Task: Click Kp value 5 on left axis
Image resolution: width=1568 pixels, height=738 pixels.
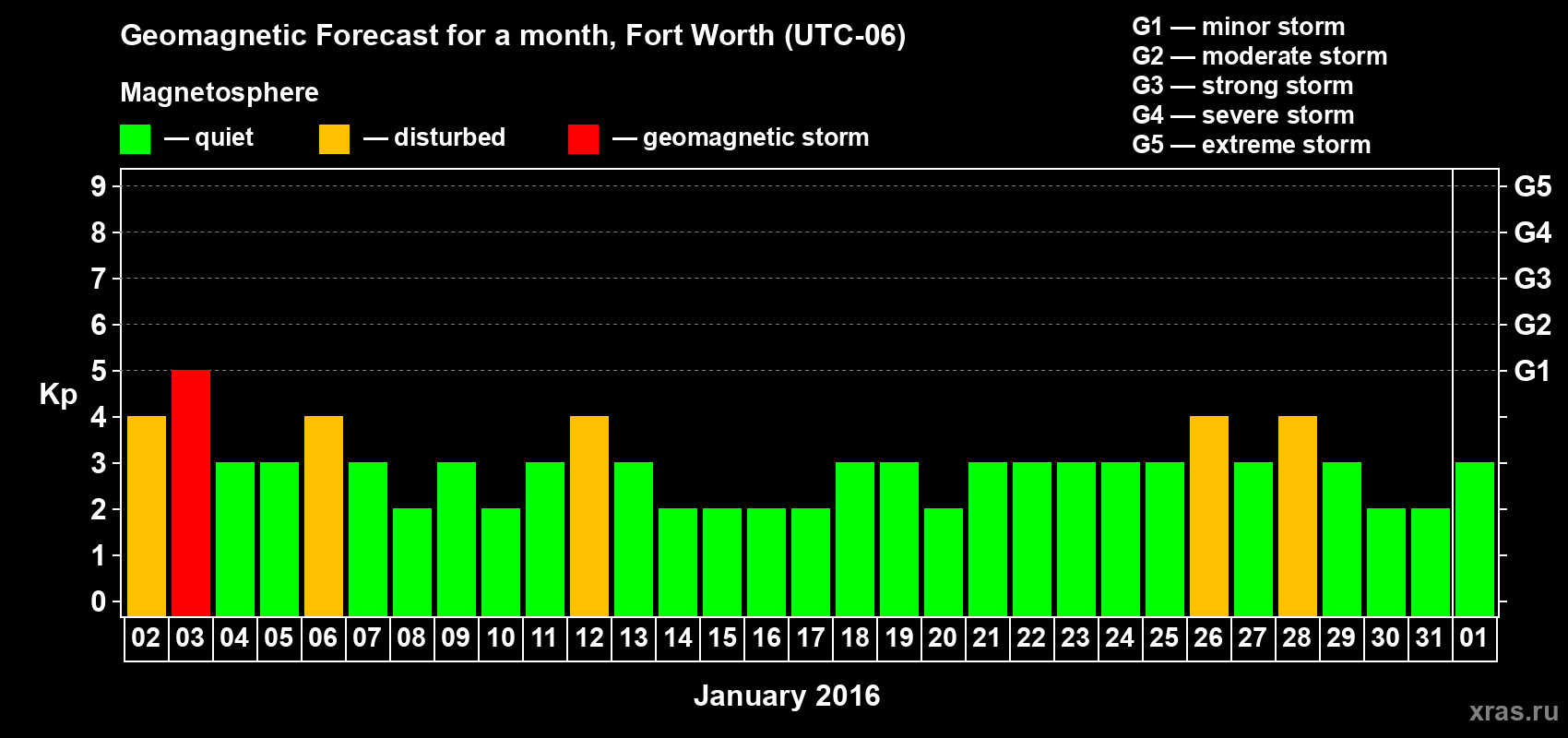Action: coord(98,371)
